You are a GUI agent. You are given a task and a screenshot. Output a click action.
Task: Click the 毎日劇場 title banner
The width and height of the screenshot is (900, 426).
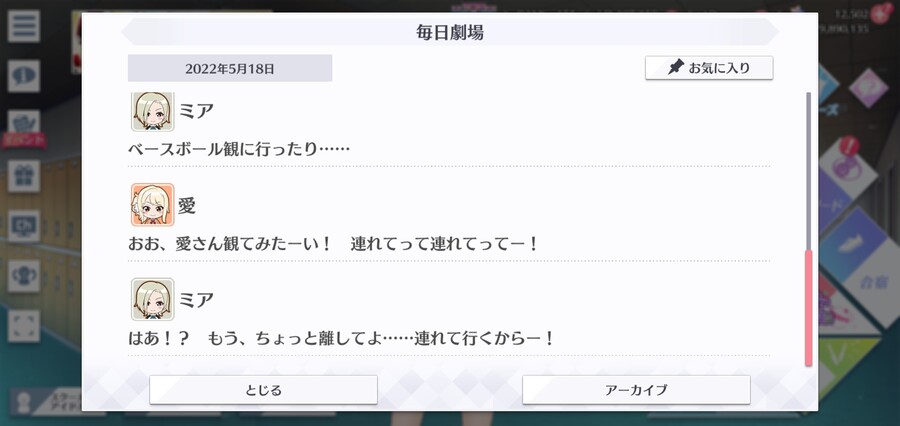coord(449,32)
